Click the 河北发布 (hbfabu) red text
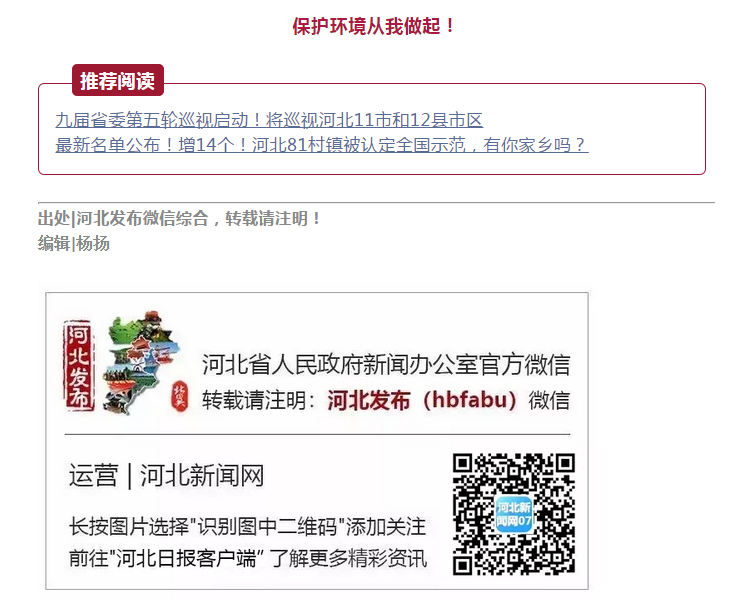 pyautogui.click(x=421, y=401)
